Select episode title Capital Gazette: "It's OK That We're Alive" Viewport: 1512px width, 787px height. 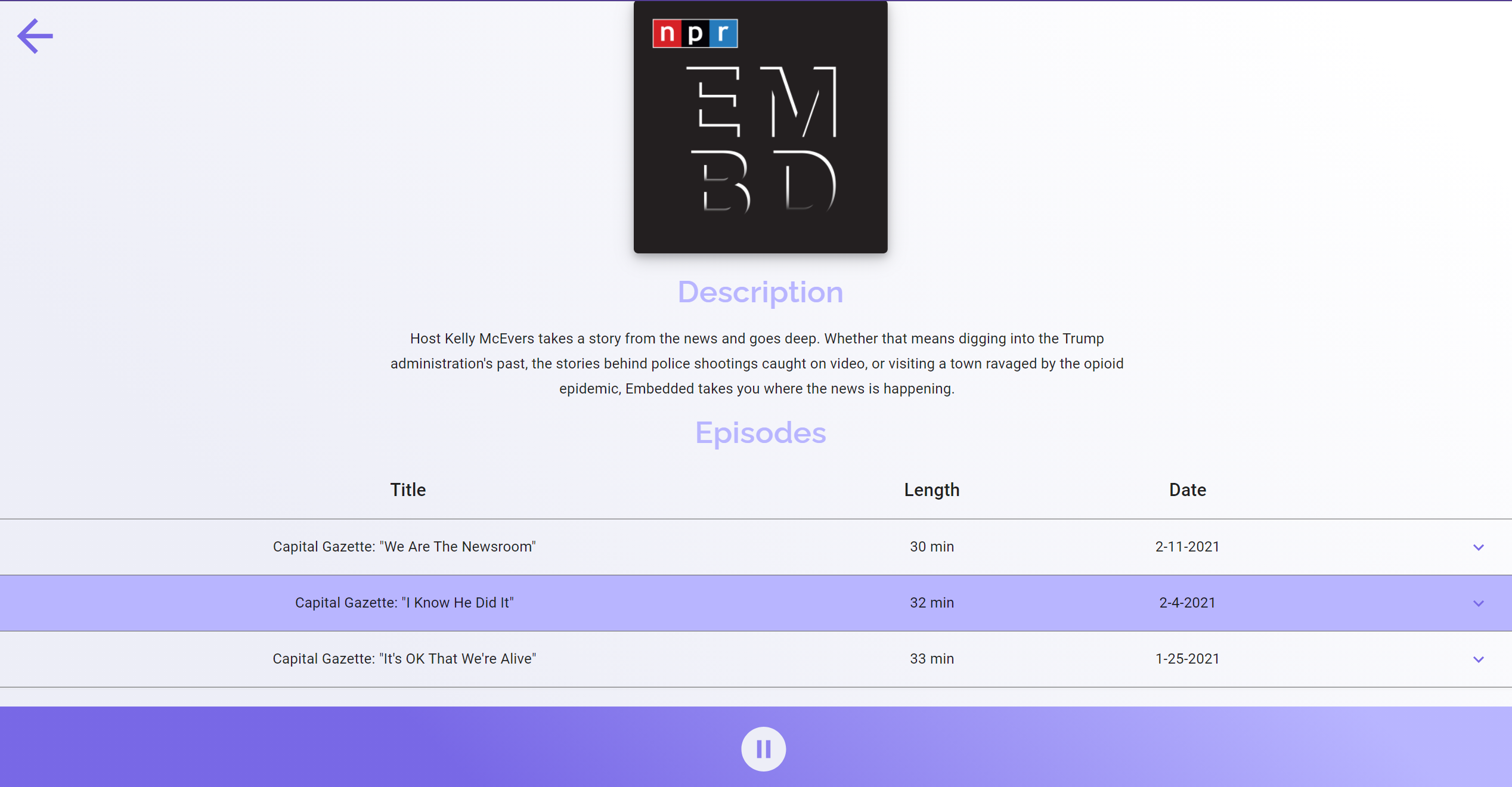coord(404,659)
